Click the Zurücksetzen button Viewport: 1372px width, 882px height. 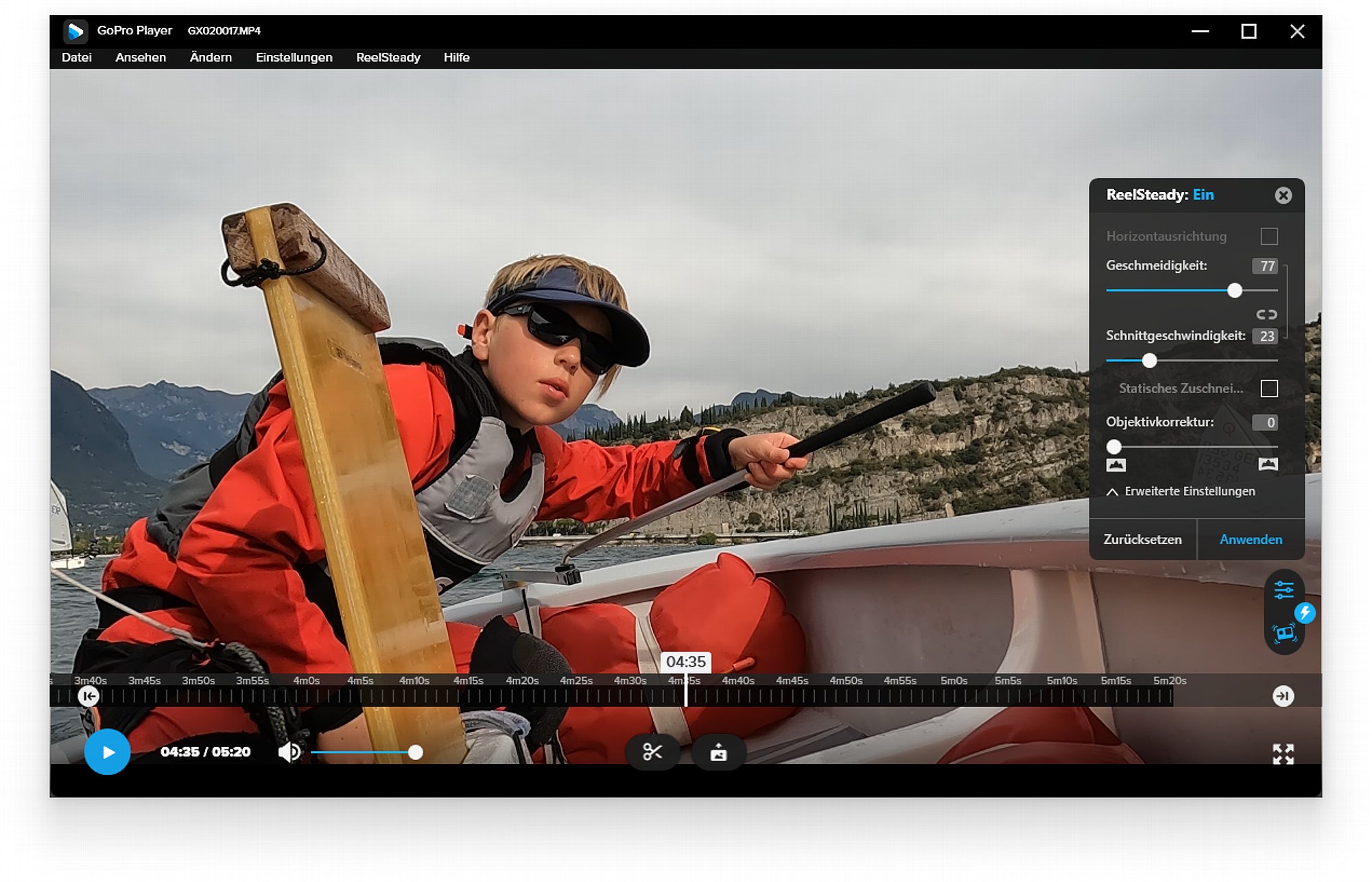click(x=1142, y=539)
